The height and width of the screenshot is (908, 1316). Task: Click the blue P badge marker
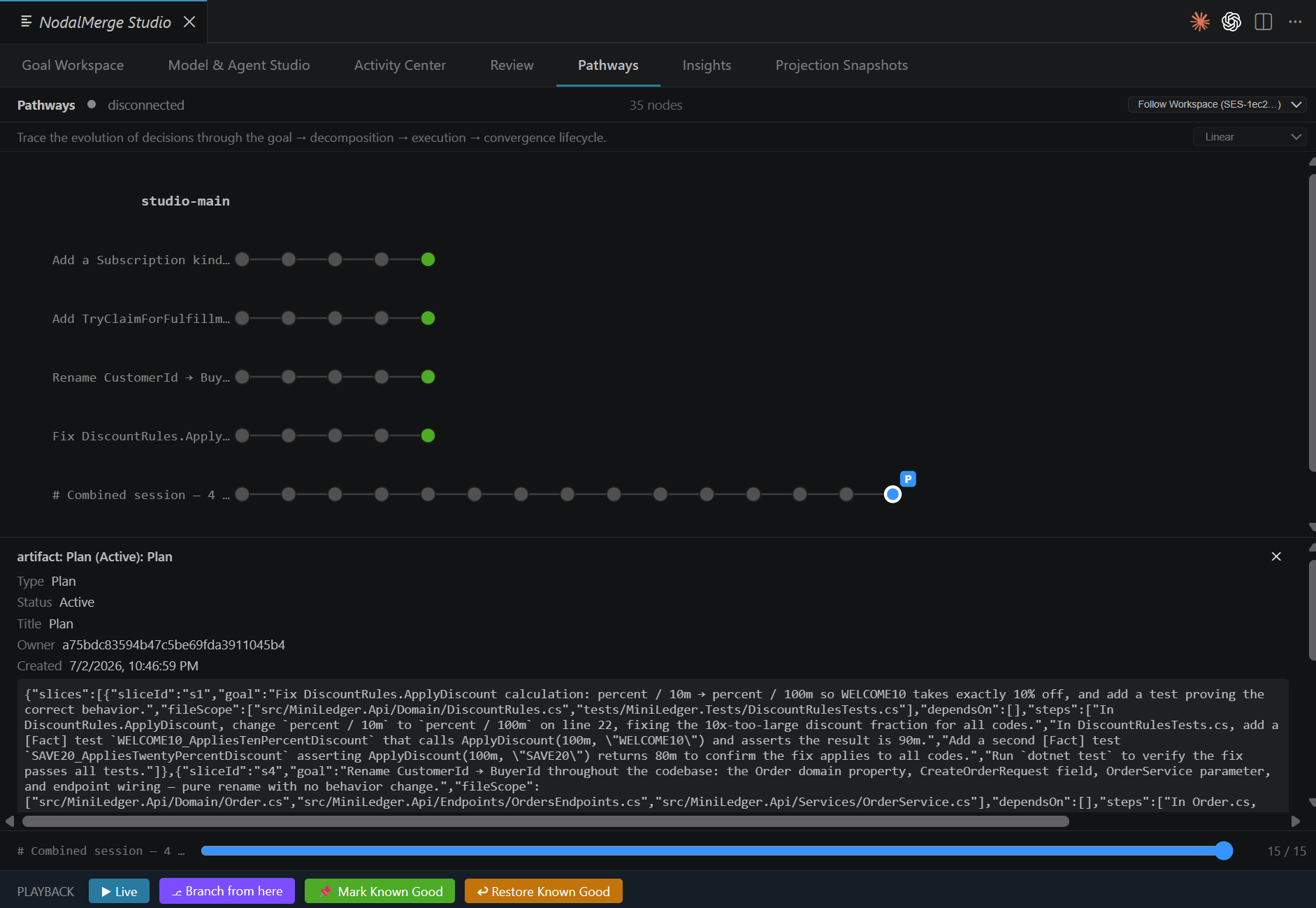(x=908, y=479)
